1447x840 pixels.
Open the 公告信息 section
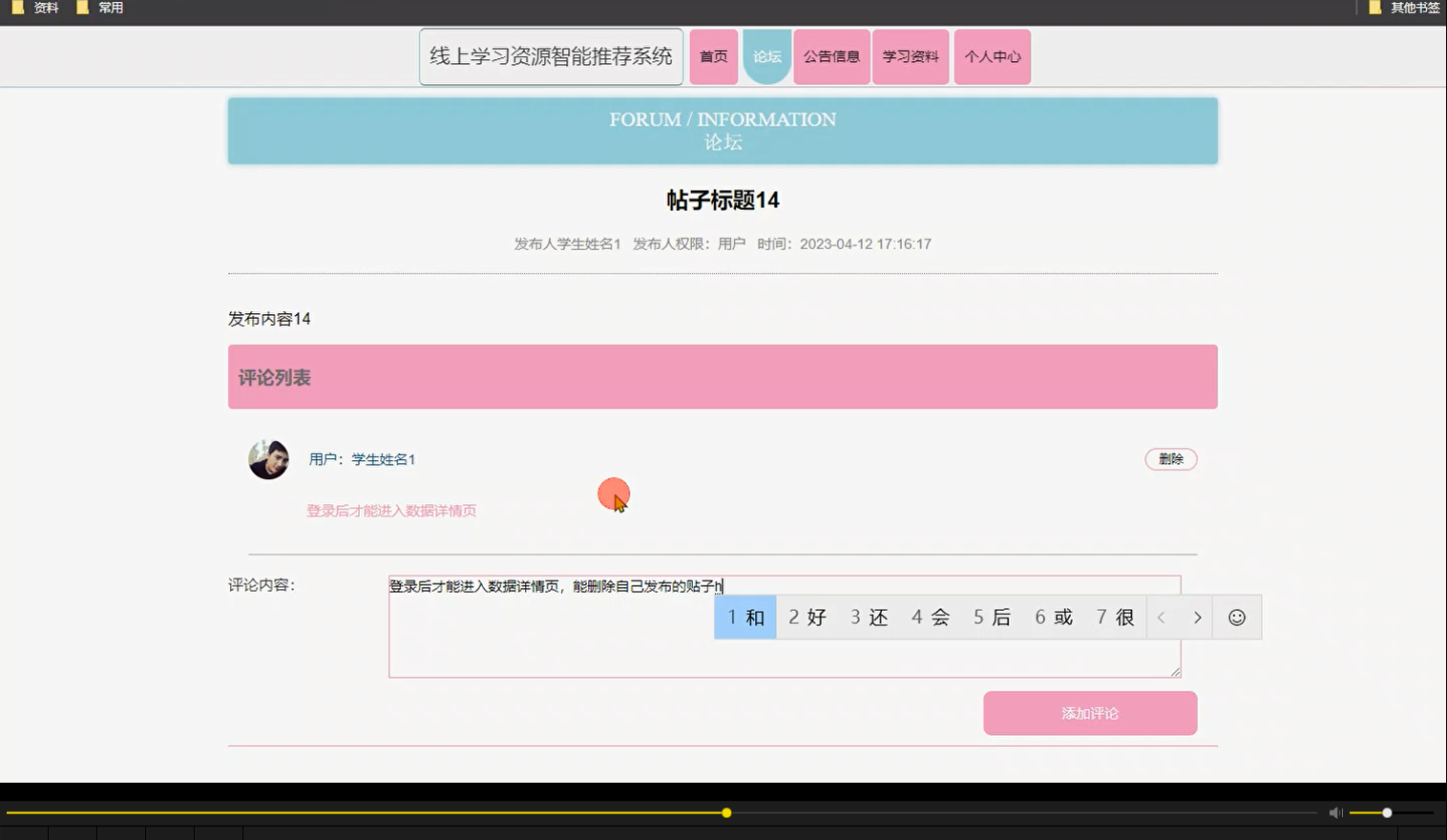pos(830,56)
